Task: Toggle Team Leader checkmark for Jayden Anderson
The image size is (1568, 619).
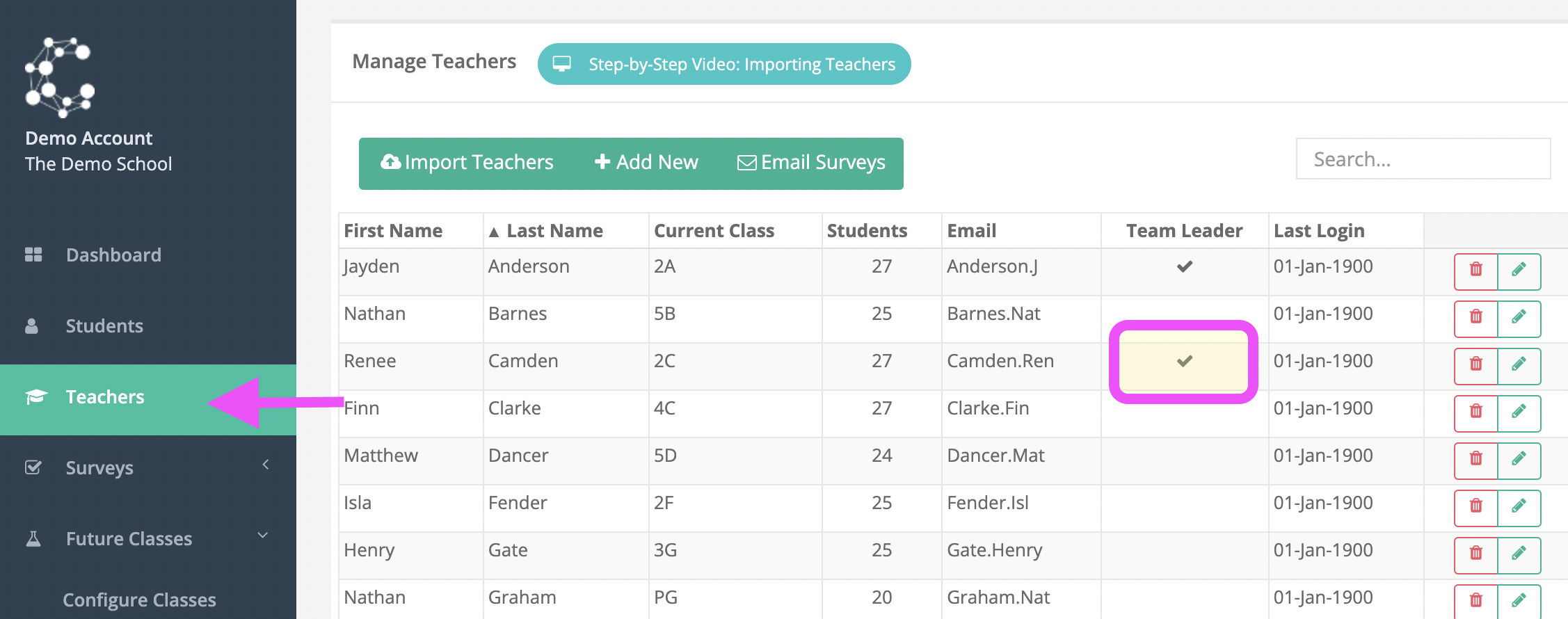Action: tap(1184, 266)
